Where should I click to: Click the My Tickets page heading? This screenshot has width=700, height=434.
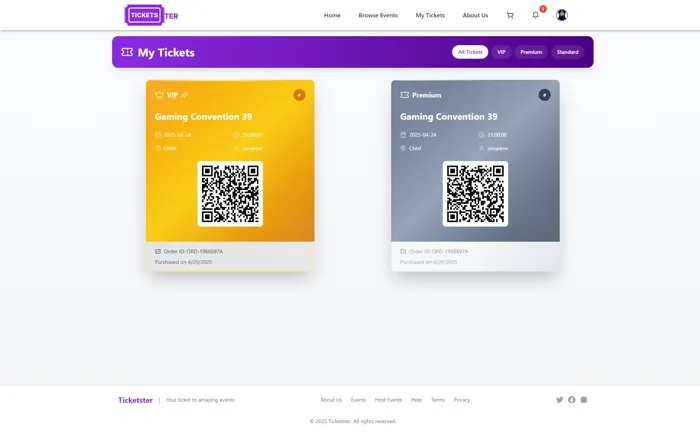click(166, 53)
